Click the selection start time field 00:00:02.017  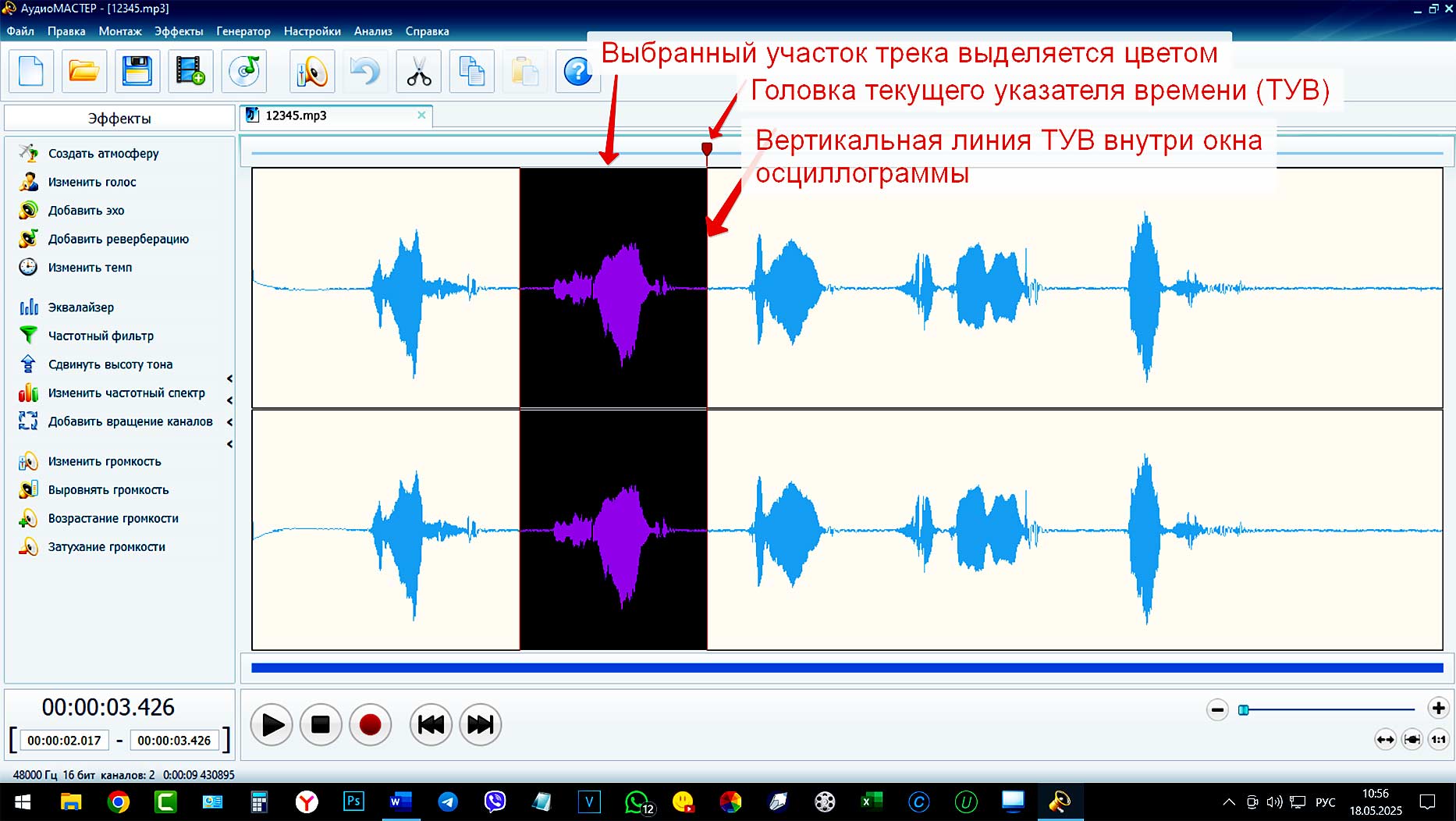64,741
